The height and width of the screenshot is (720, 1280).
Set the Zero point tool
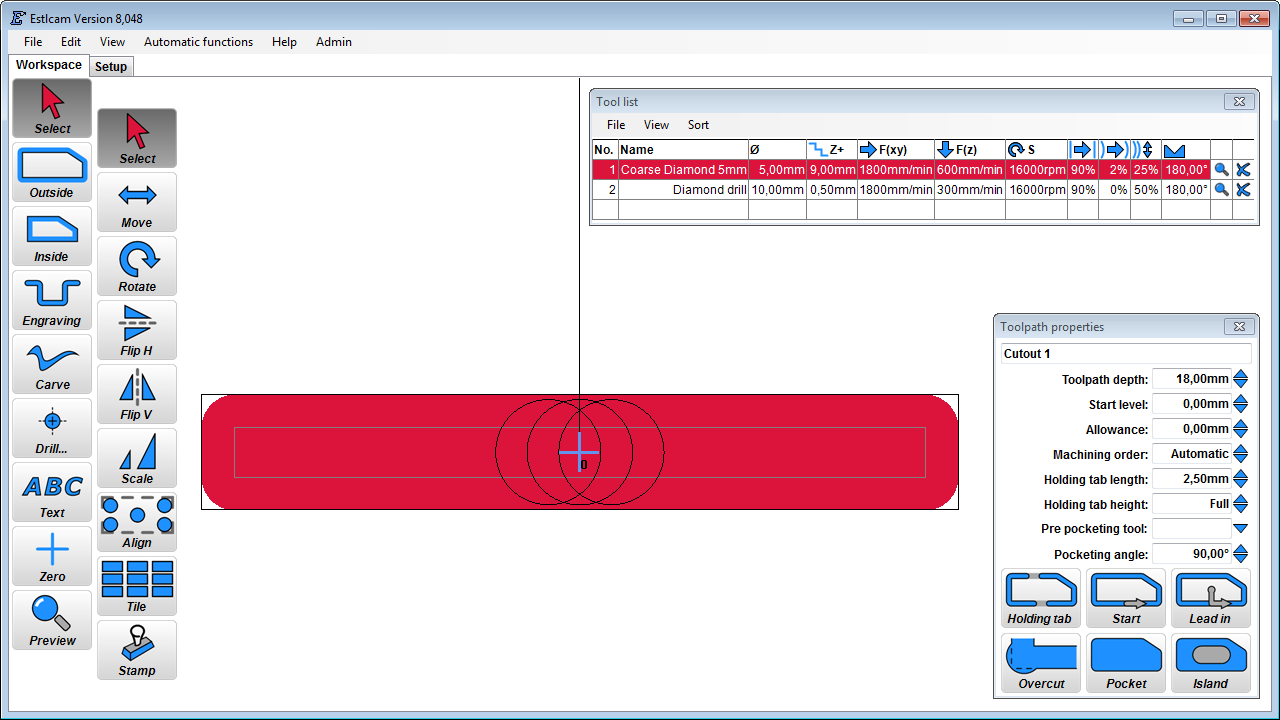(x=52, y=556)
